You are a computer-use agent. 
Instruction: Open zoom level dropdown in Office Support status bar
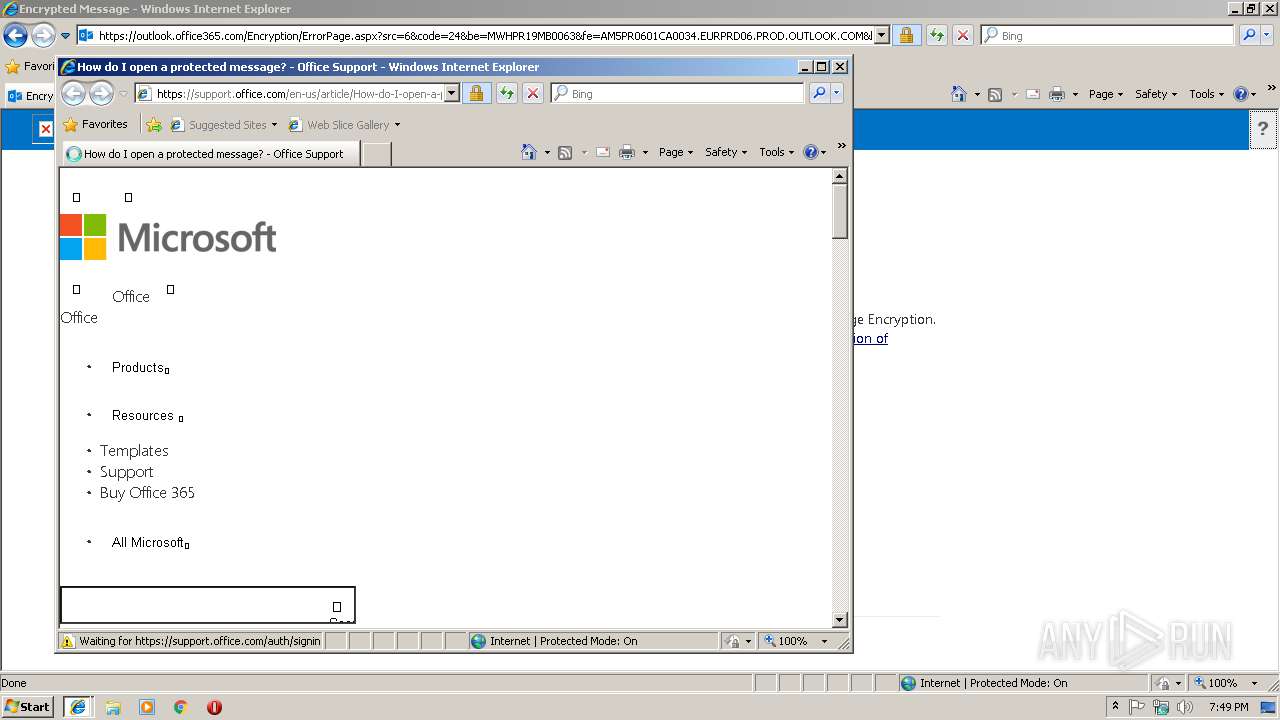(824, 641)
